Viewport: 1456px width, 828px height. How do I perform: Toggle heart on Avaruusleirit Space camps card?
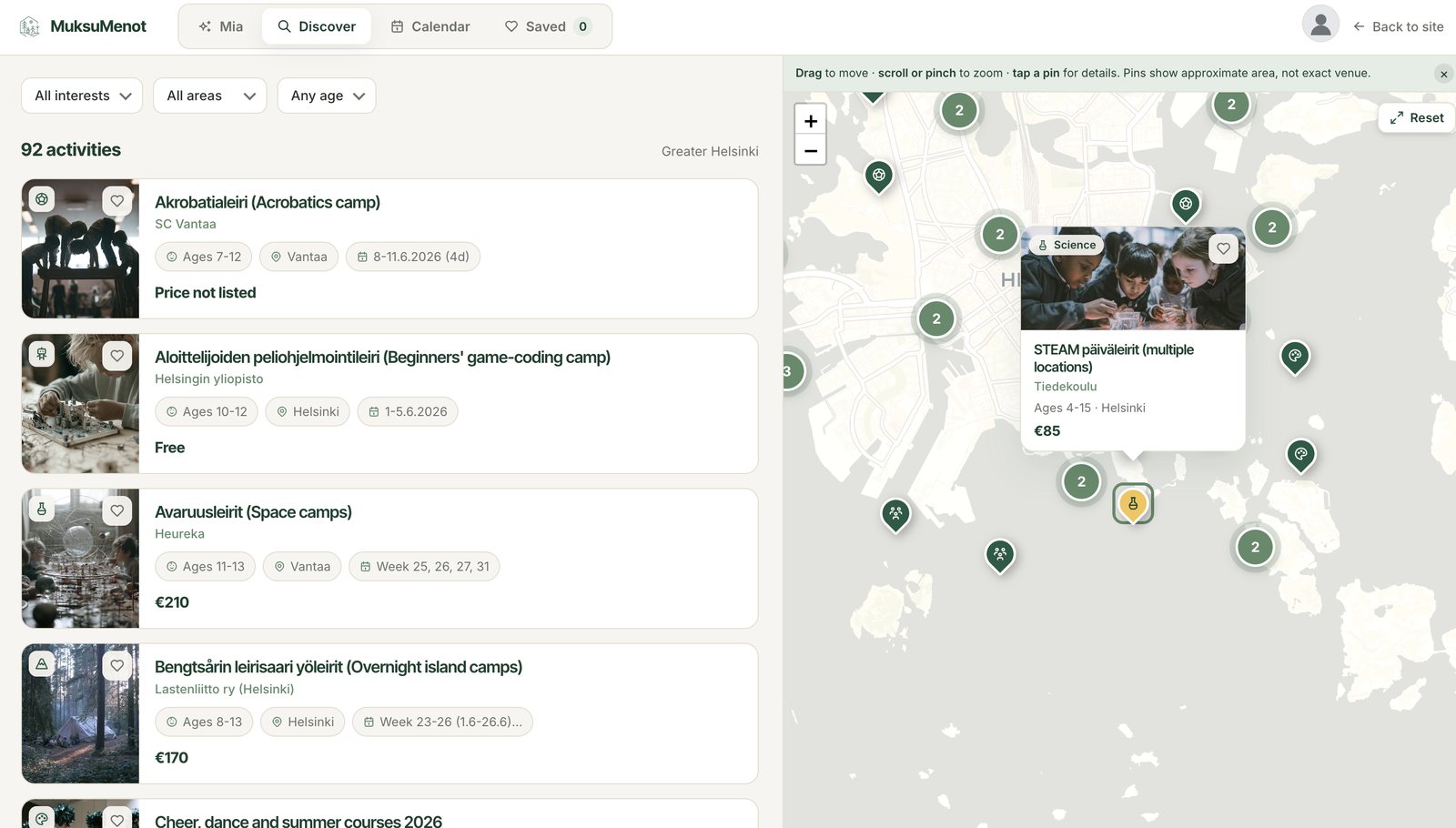point(117,510)
